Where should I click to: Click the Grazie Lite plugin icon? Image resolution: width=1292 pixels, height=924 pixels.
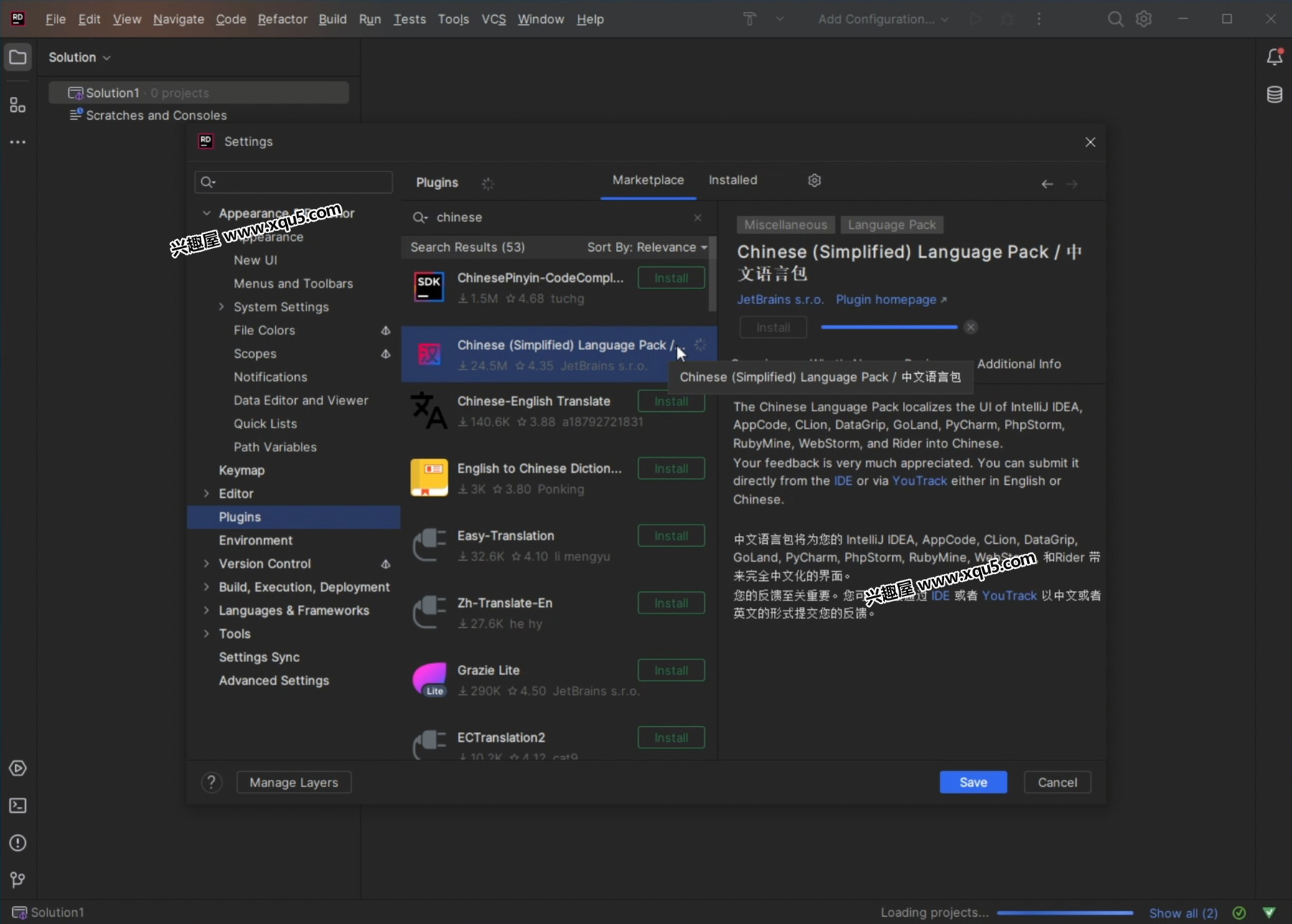(429, 679)
